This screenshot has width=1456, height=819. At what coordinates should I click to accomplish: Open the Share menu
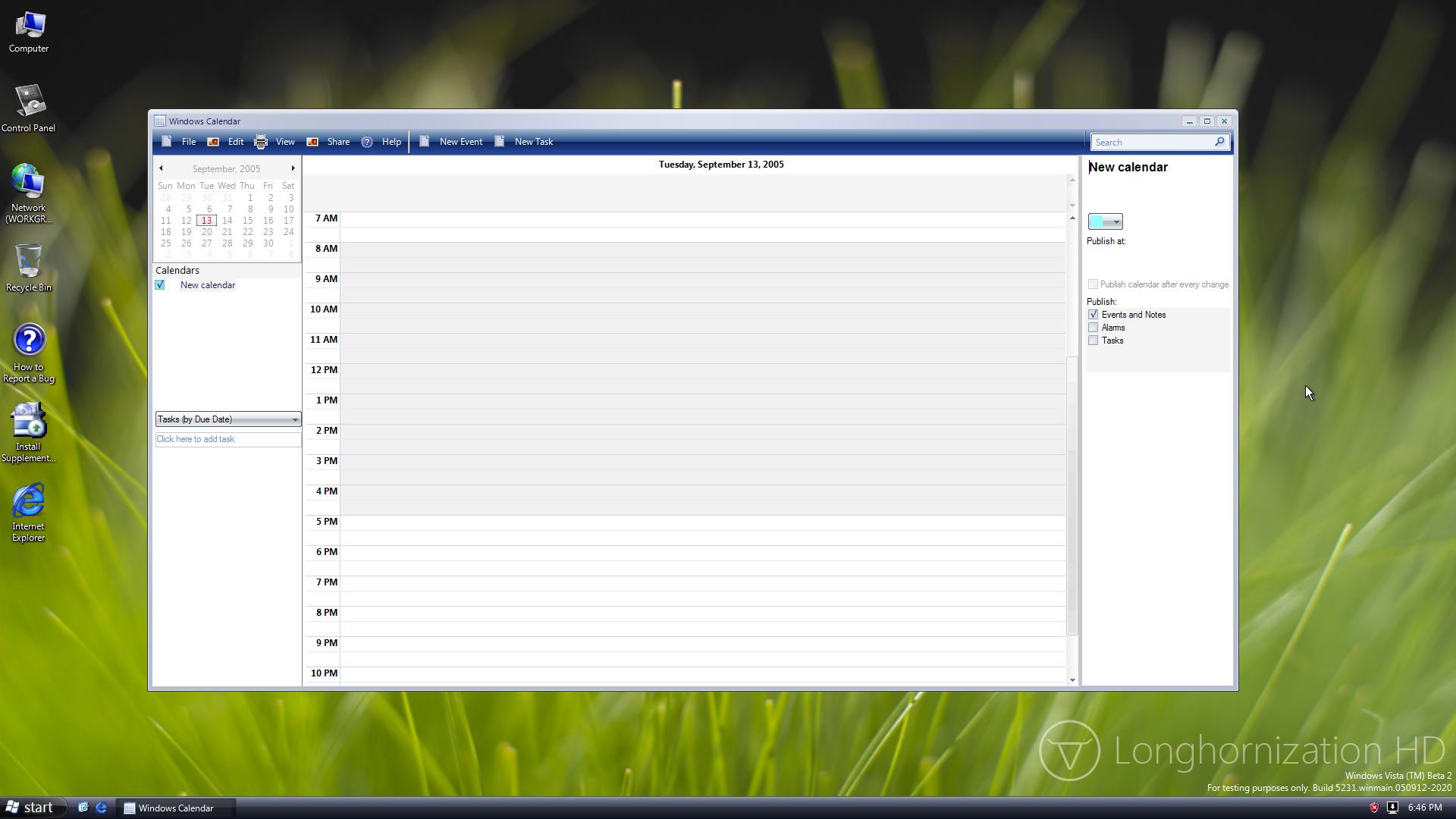[x=338, y=142]
